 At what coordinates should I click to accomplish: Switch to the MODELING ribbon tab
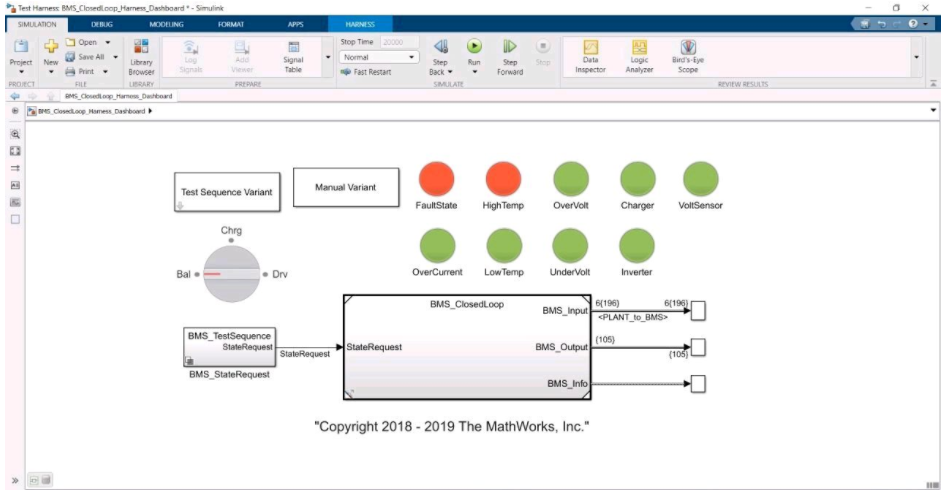[166, 22]
